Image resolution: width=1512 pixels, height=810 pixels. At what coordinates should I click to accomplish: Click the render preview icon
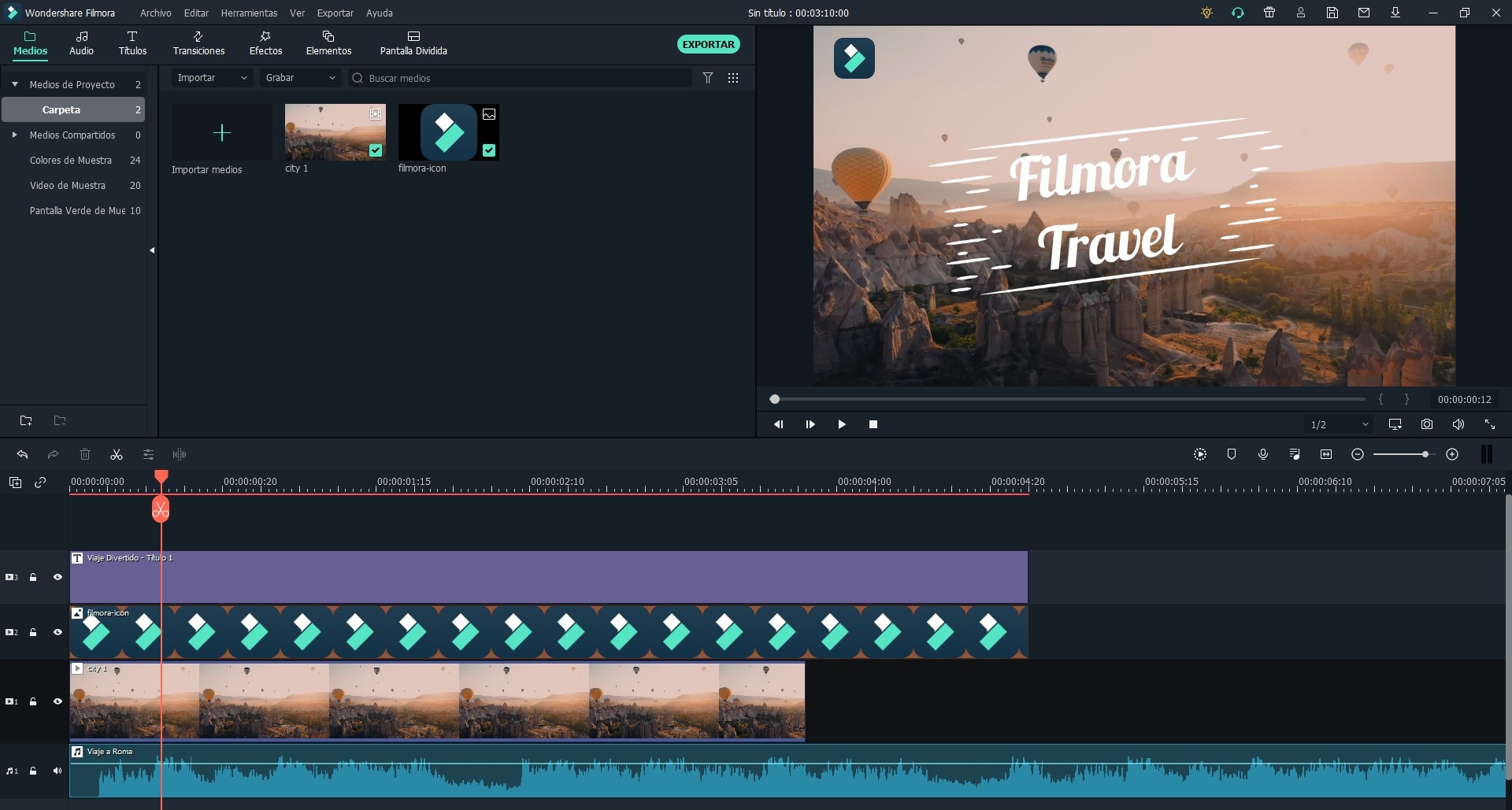pos(1200,454)
